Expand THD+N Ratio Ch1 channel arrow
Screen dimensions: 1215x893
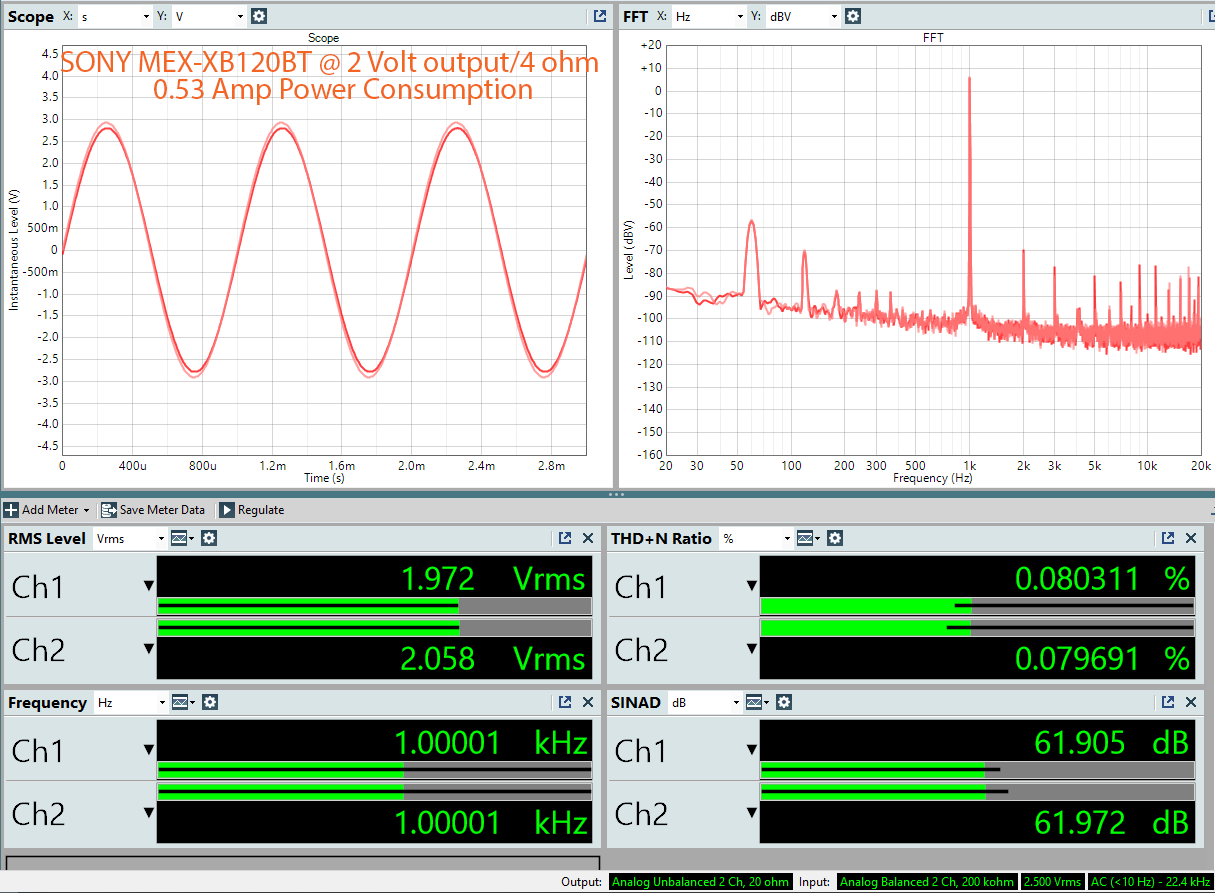click(x=752, y=586)
